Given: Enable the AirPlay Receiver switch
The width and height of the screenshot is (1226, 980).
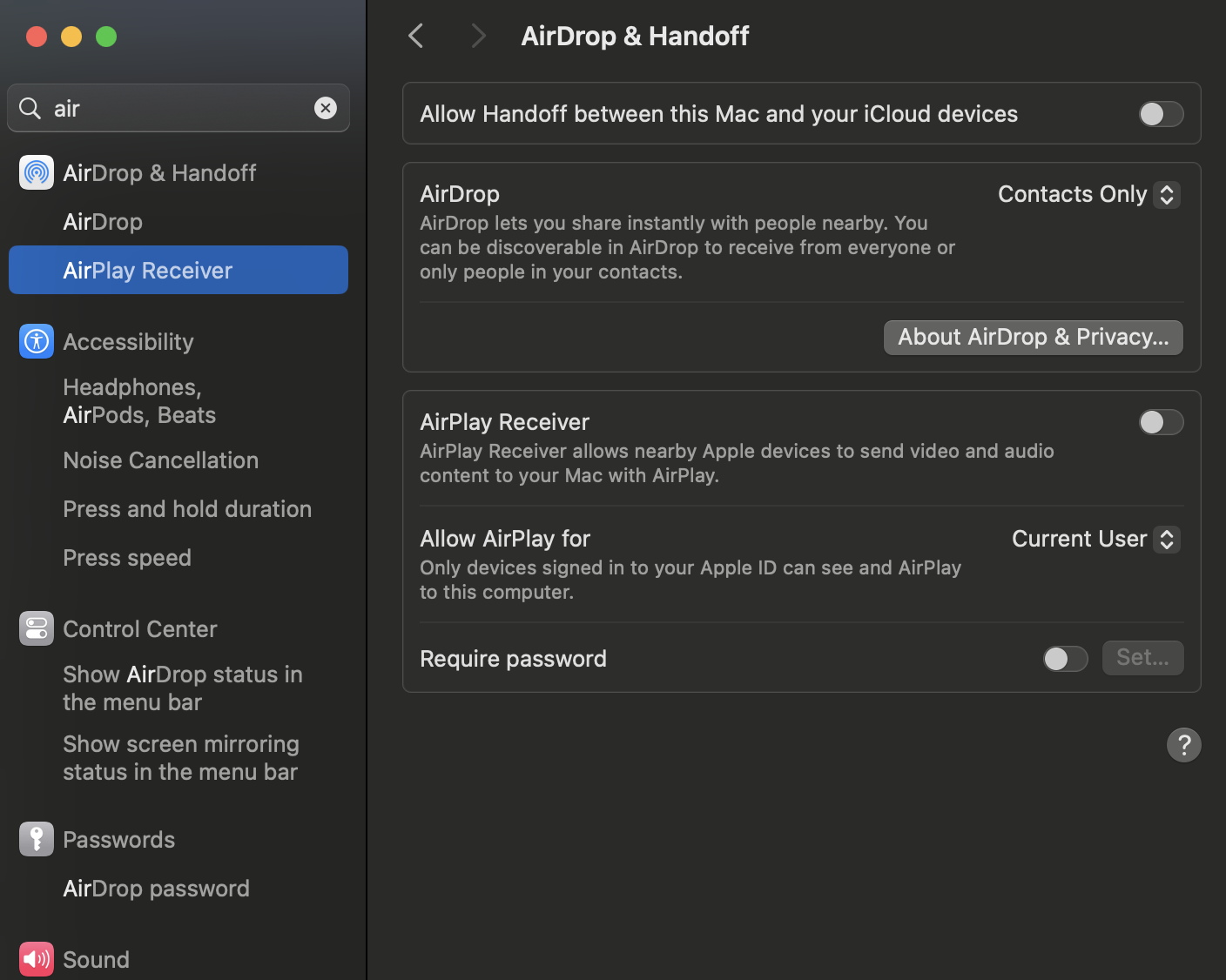Looking at the screenshot, I should point(1162,422).
